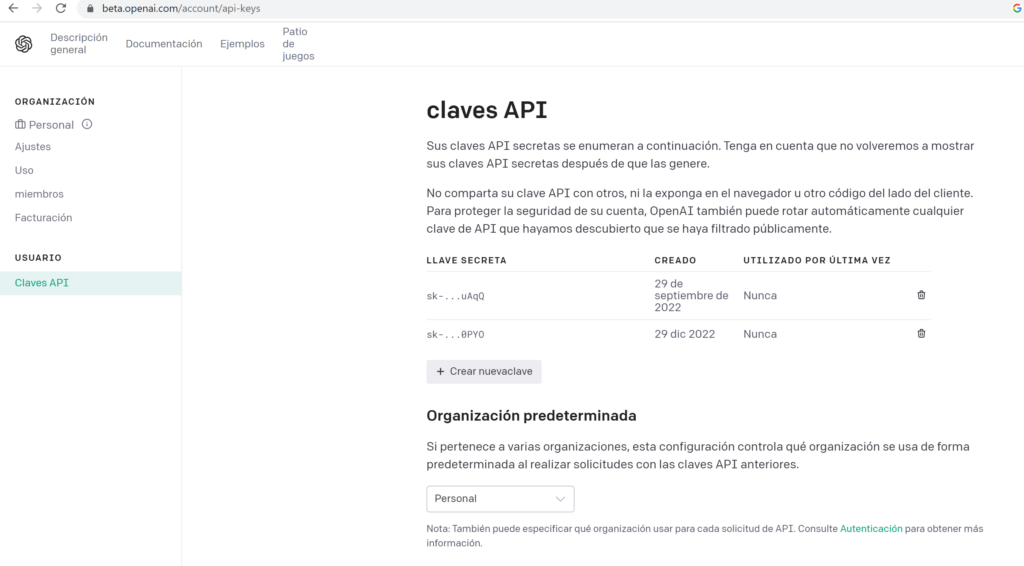Click the ORGANIZACIÓN sidebar section label
Viewport: 1024px width, 566px height.
(55, 102)
